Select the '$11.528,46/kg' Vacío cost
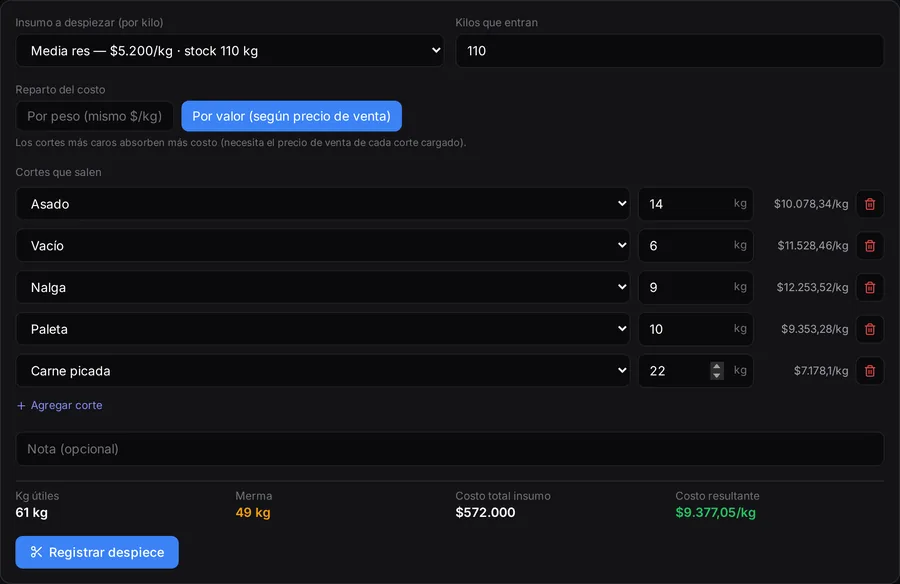900x584 pixels. click(x=813, y=246)
